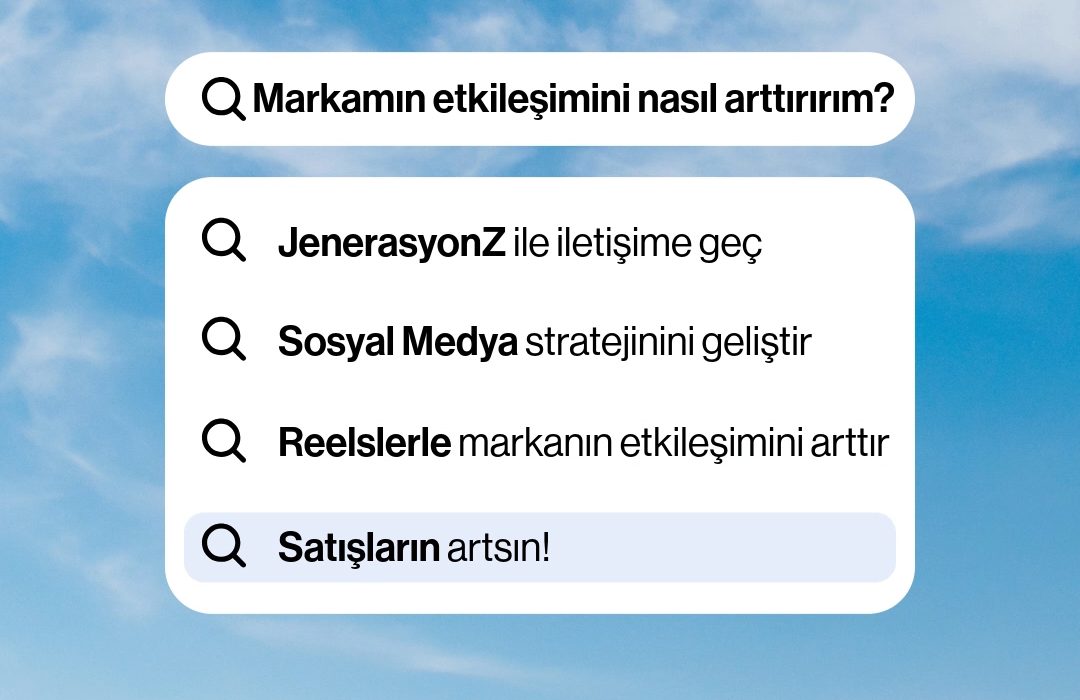This screenshot has width=1080, height=700.
Task: Click empty space right of 'Satışların artsın!' row
Action: pyautogui.click(x=723, y=547)
